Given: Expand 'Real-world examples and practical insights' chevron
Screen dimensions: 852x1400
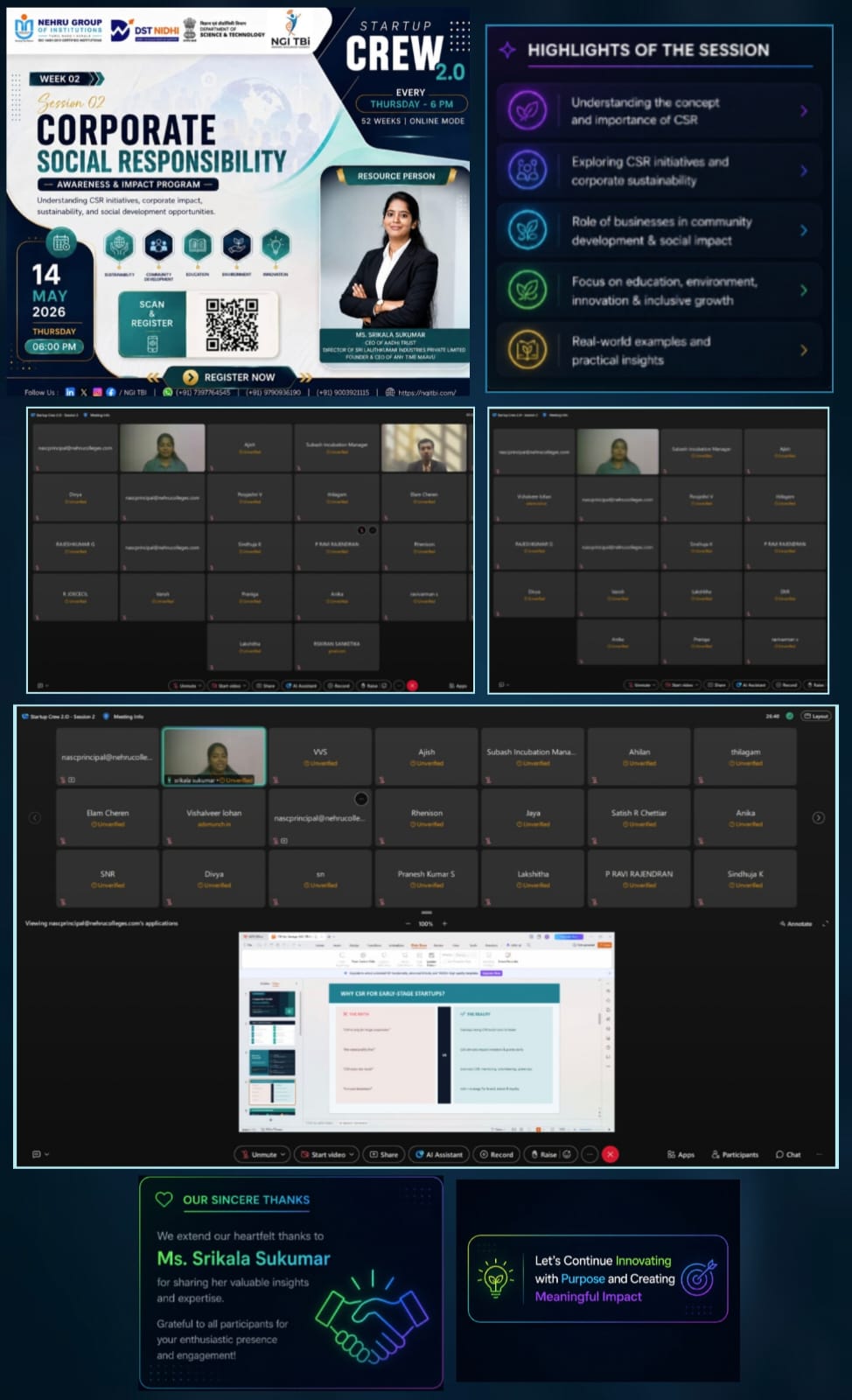Looking at the screenshot, I should coord(804,350).
